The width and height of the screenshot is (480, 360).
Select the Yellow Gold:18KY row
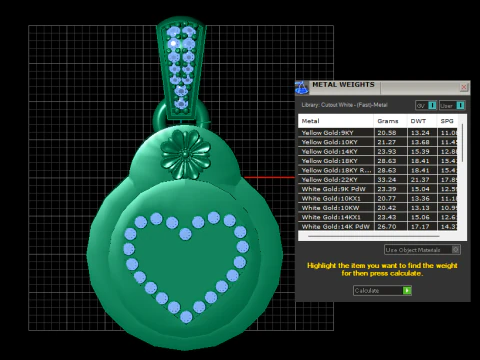[x=378, y=161]
